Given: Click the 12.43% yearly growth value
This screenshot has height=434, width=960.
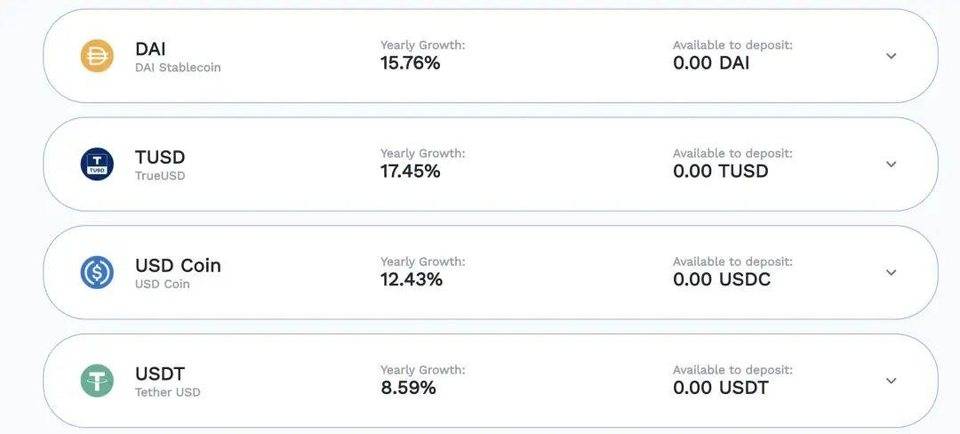Looking at the screenshot, I should (411, 280).
